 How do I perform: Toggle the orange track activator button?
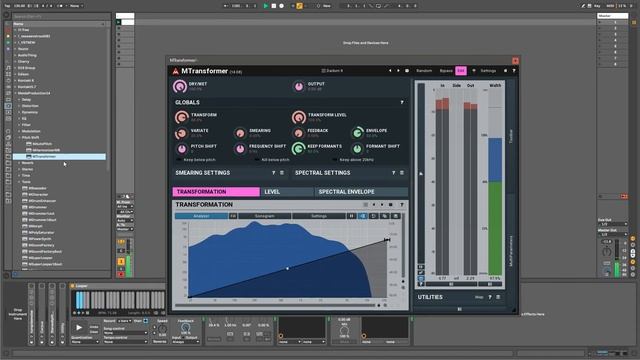coord(121,262)
